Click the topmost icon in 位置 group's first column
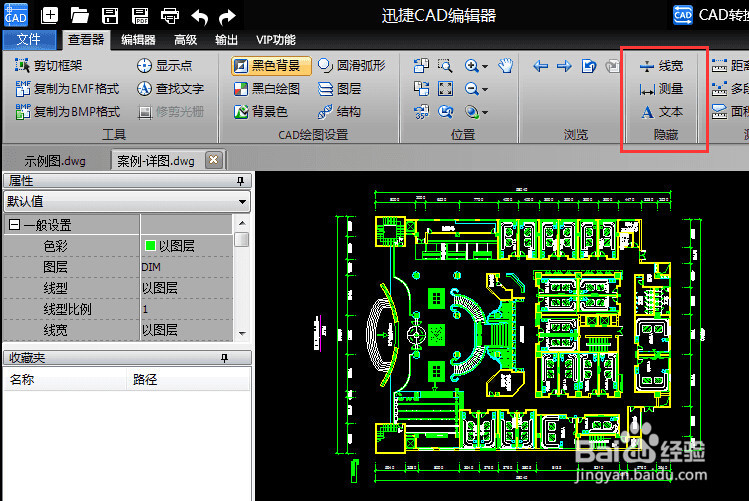The image size is (749, 501). click(421, 65)
